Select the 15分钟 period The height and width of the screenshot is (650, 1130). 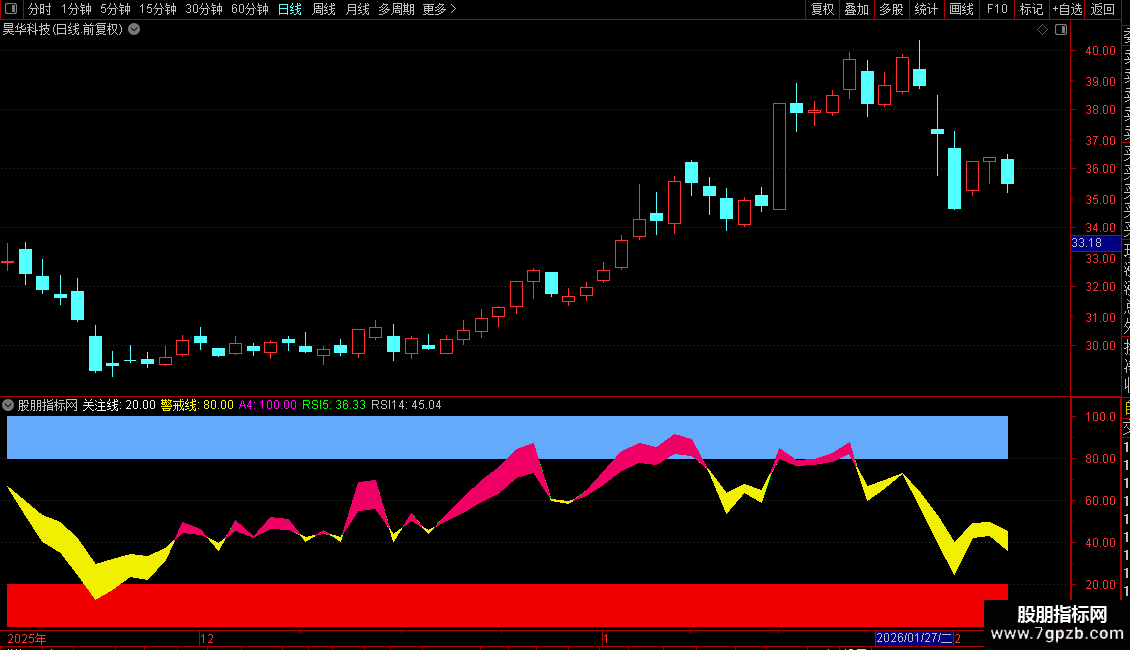[x=158, y=9]
